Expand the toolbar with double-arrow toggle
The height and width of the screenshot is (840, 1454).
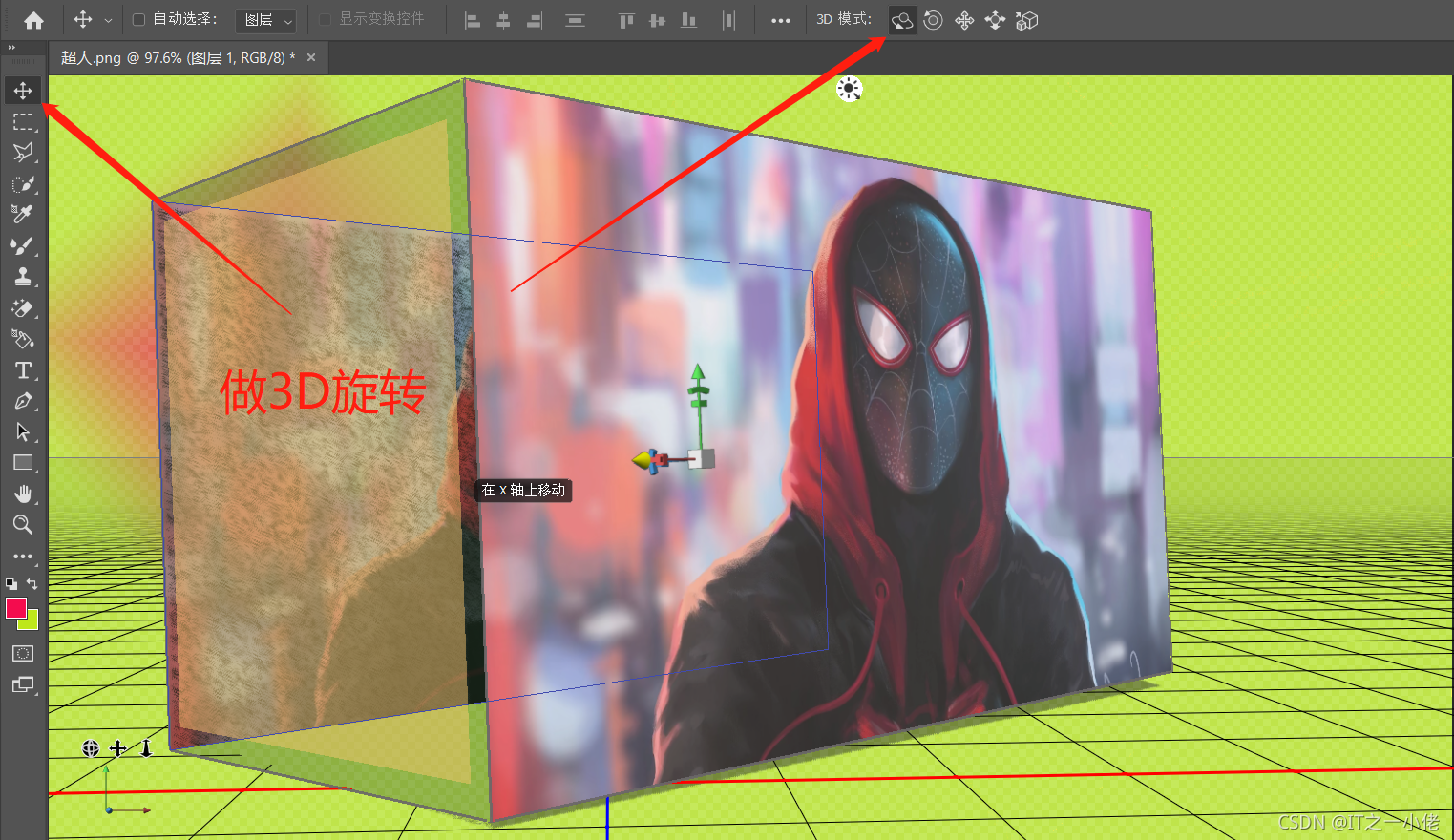pos(11,48)
